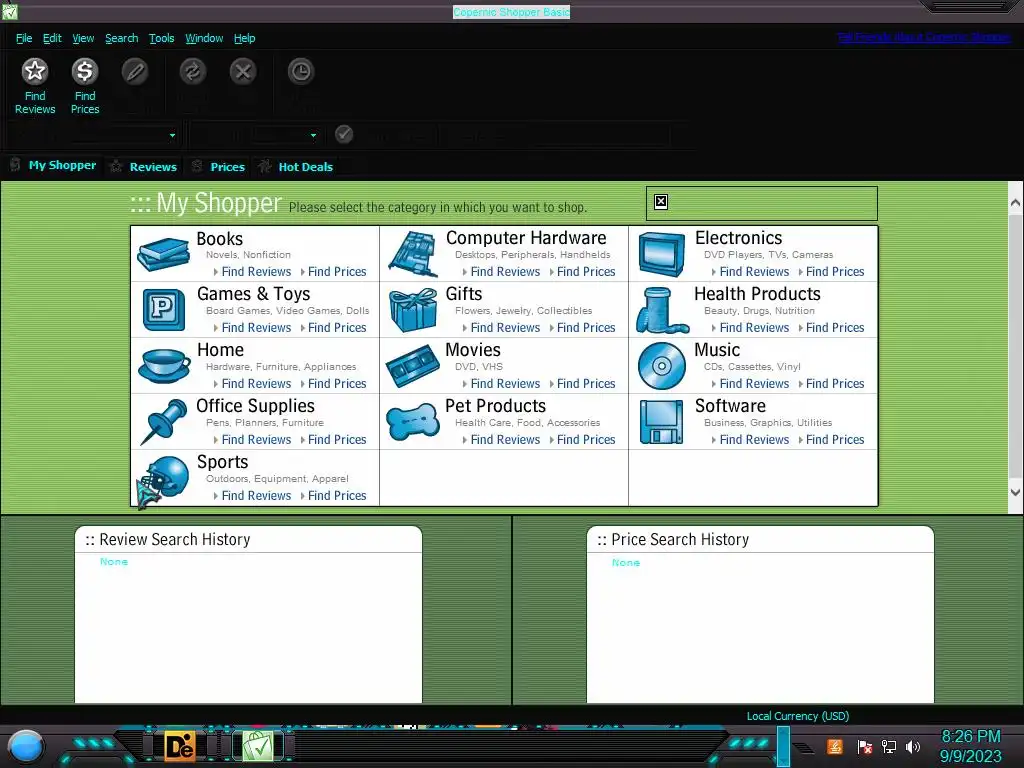Click Find Prices under Software
The width and height of the screenshot is (1024, 768).
pos(835,440)
